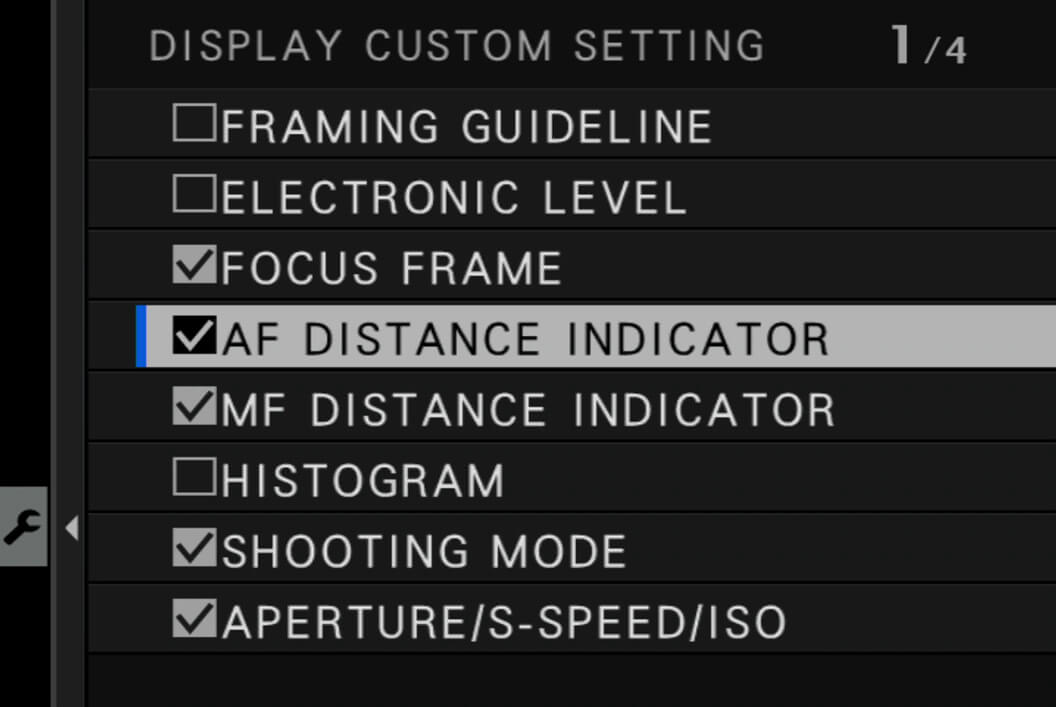Uncheck the AF Distance Indicator checkbox
Image resolution: width=1056 pixels, height=707 pixels.
click(x=195, y=335)
